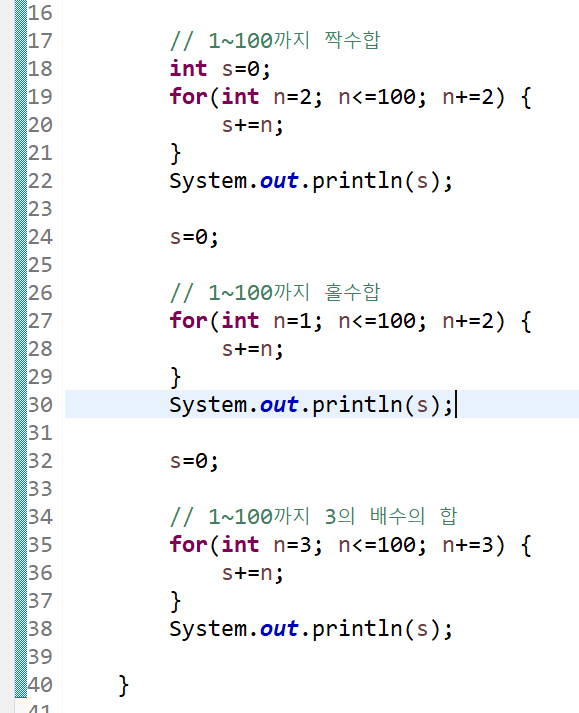Screen dimensions: 579x713
Task: Click line number 30 in the gutter
Action: 40,406
